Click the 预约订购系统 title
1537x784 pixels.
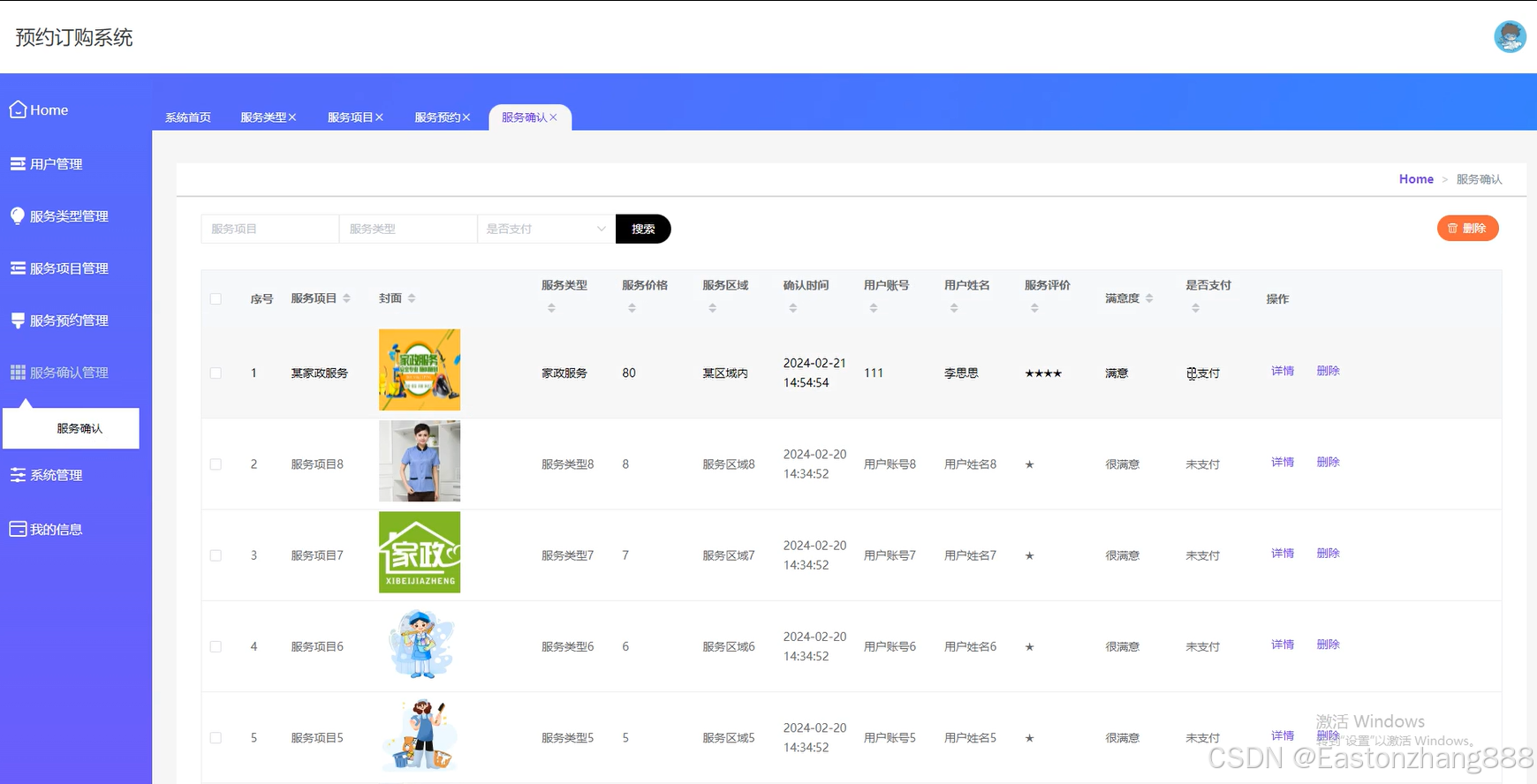coord(74,37)
